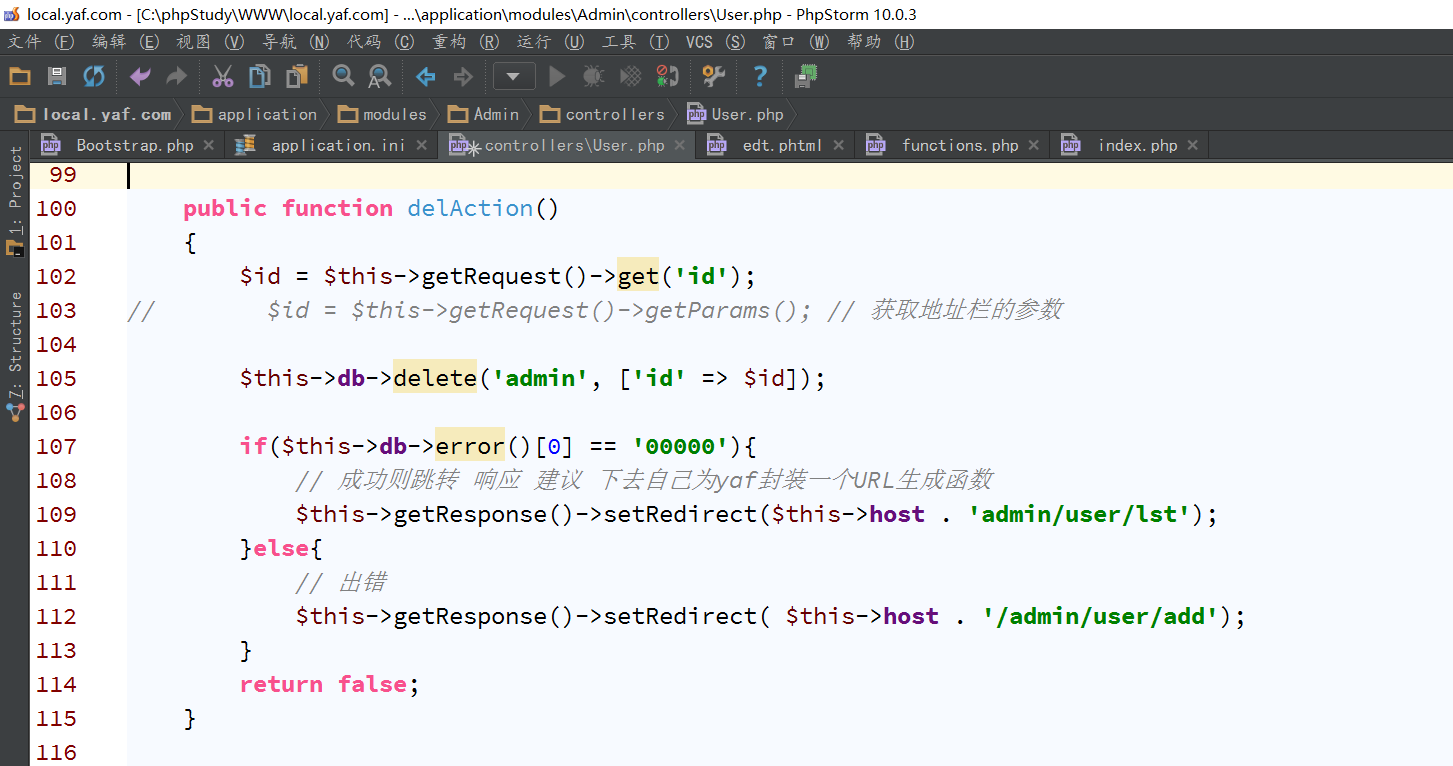Toggle the PHP debug connection listener icon
Viewport: 1453px width, 766px height.
(x=667, y=76)
